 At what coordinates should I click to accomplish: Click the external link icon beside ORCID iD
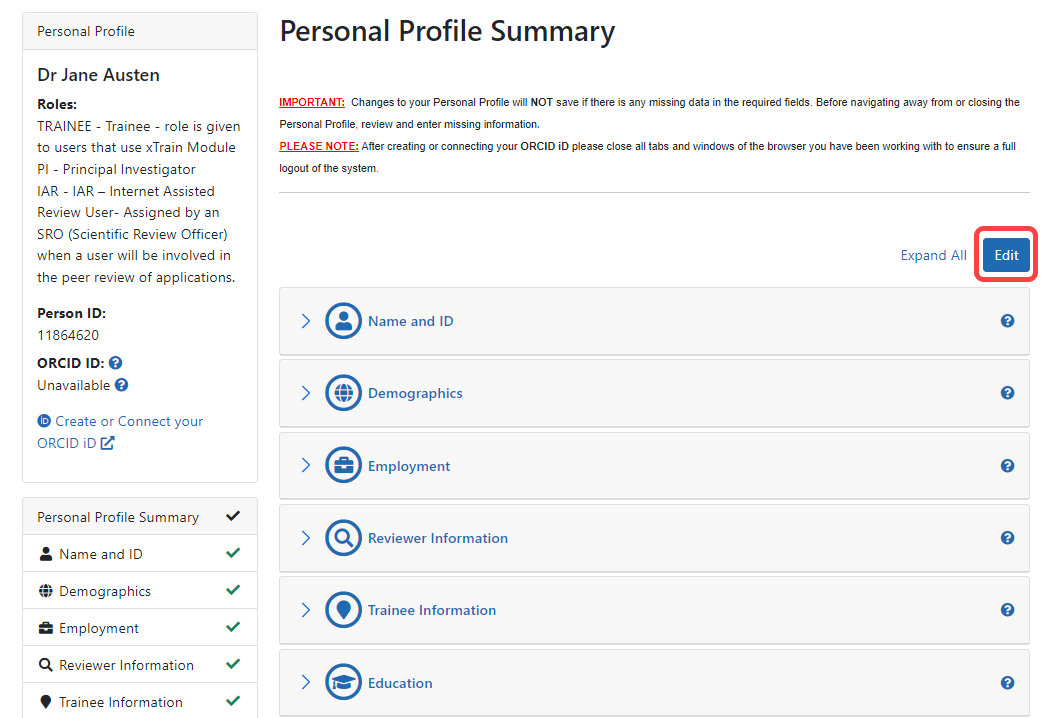click(x=109, y=443)
